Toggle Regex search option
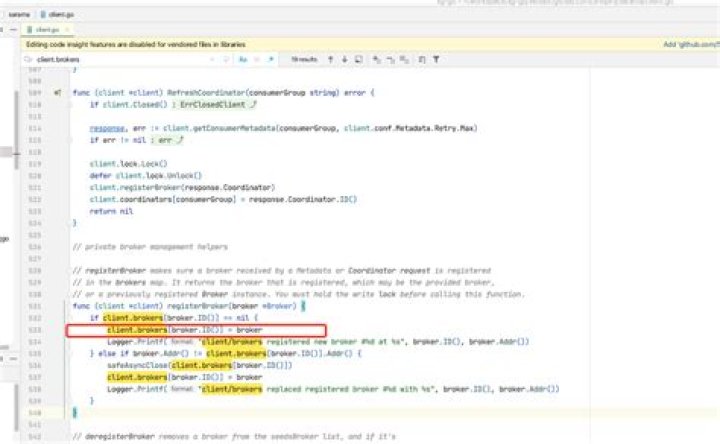Screen dimensions: 720x444 point(271,59)
